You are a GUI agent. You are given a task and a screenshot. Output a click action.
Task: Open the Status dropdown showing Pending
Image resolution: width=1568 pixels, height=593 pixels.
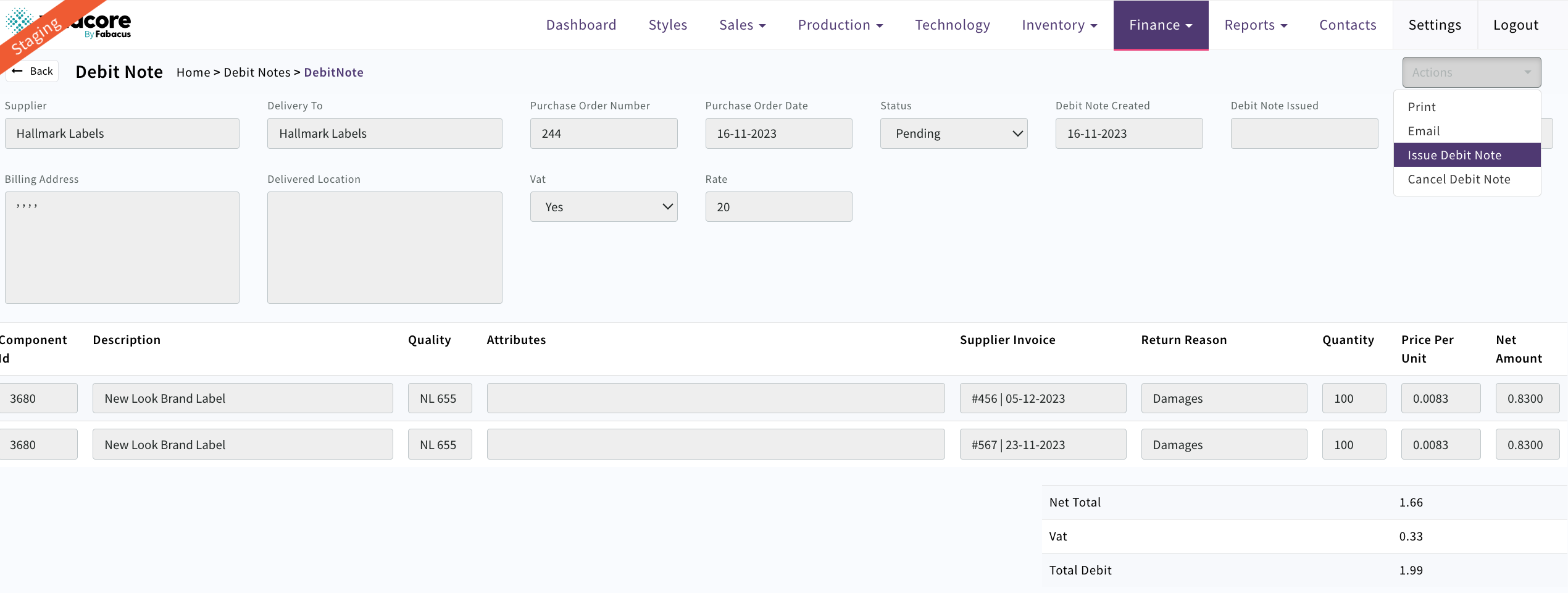tap(953, 133)
